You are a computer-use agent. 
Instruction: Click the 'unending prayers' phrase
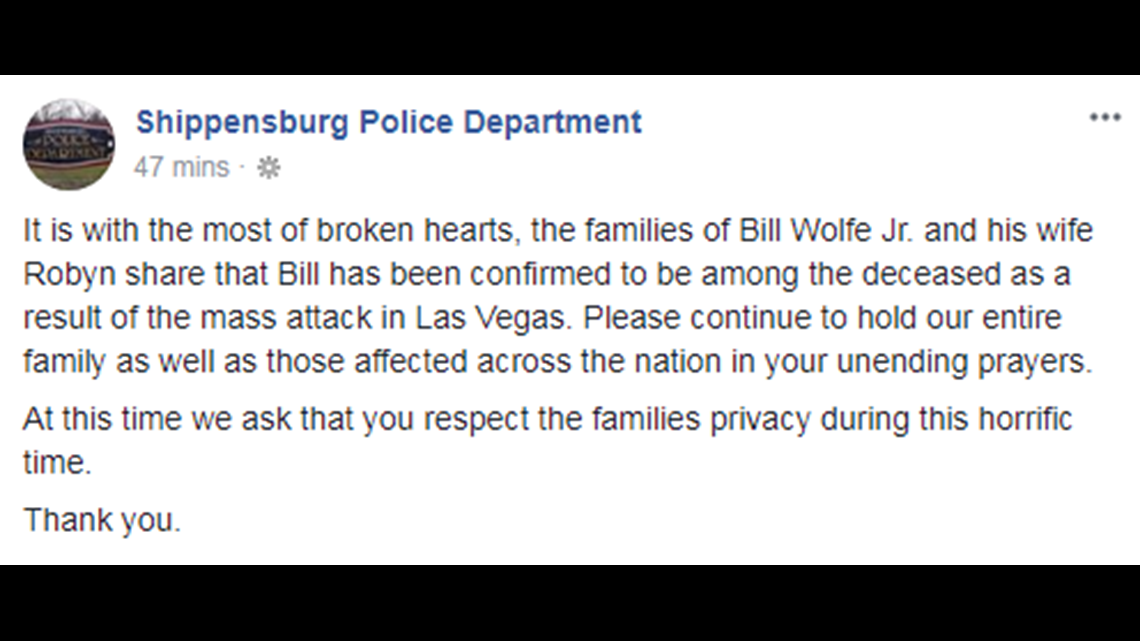pyautogui.click(x=964, y=362)
